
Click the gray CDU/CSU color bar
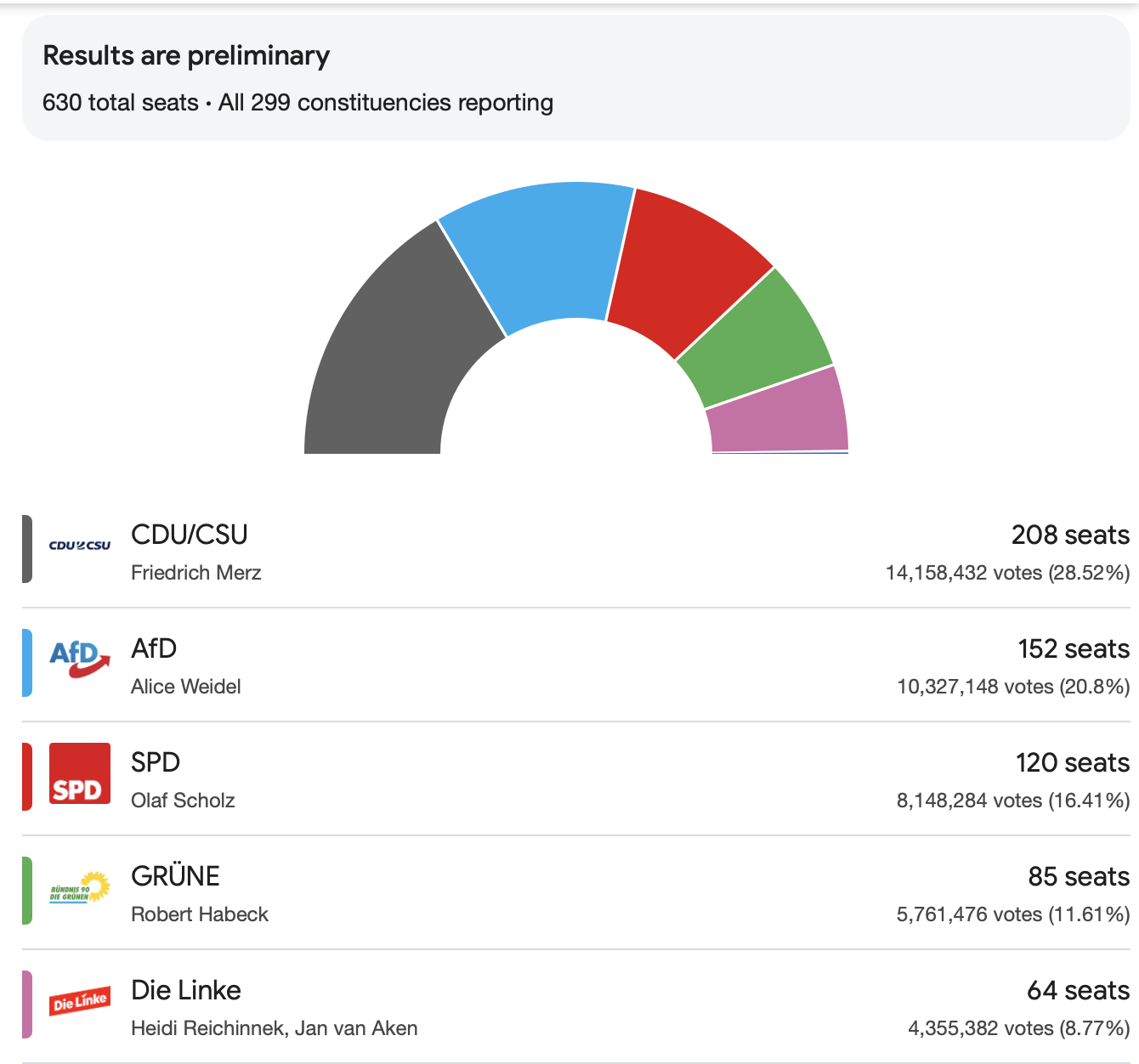coord(27,549)
